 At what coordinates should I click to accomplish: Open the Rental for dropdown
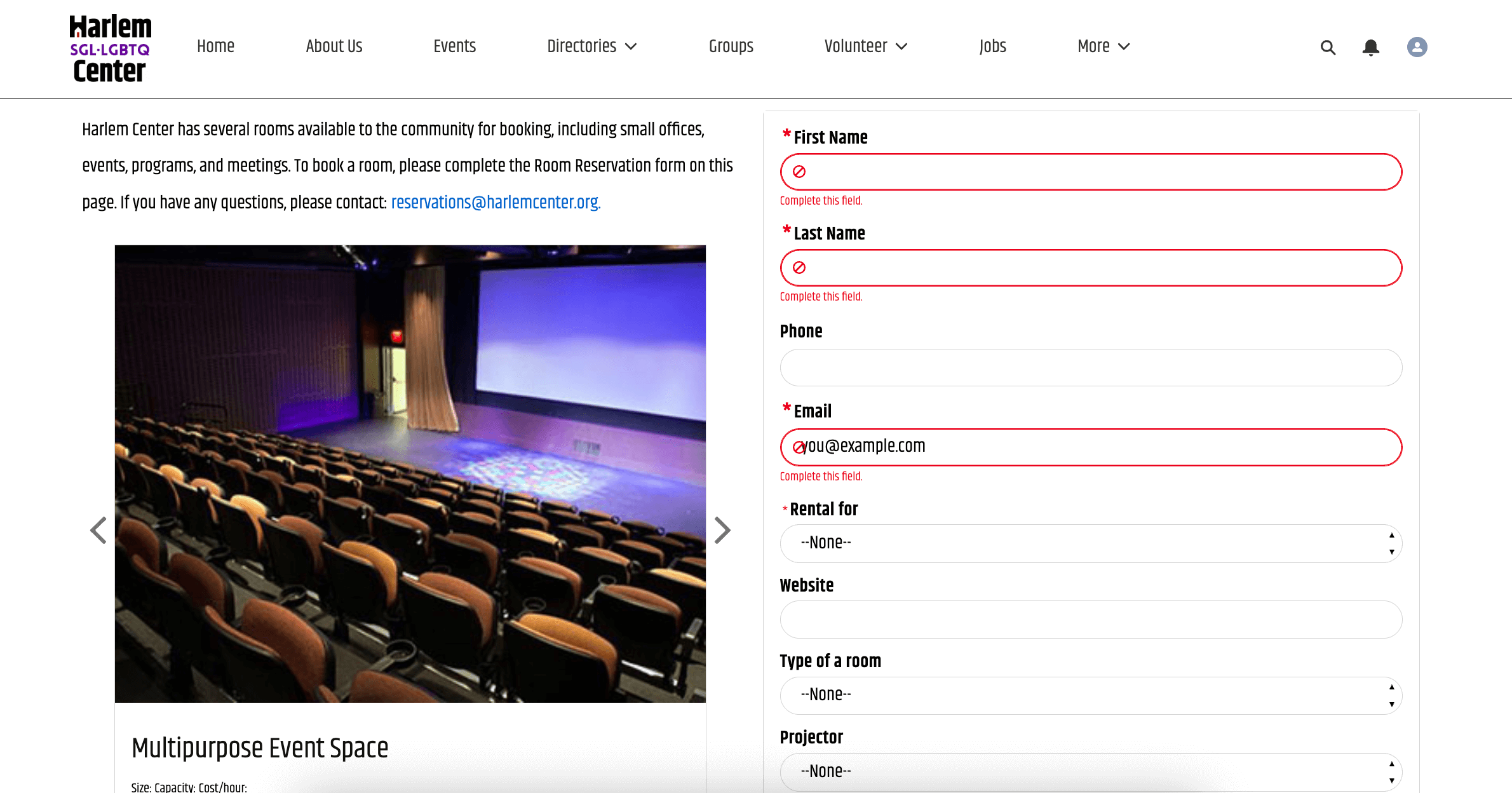(1090, 543)
